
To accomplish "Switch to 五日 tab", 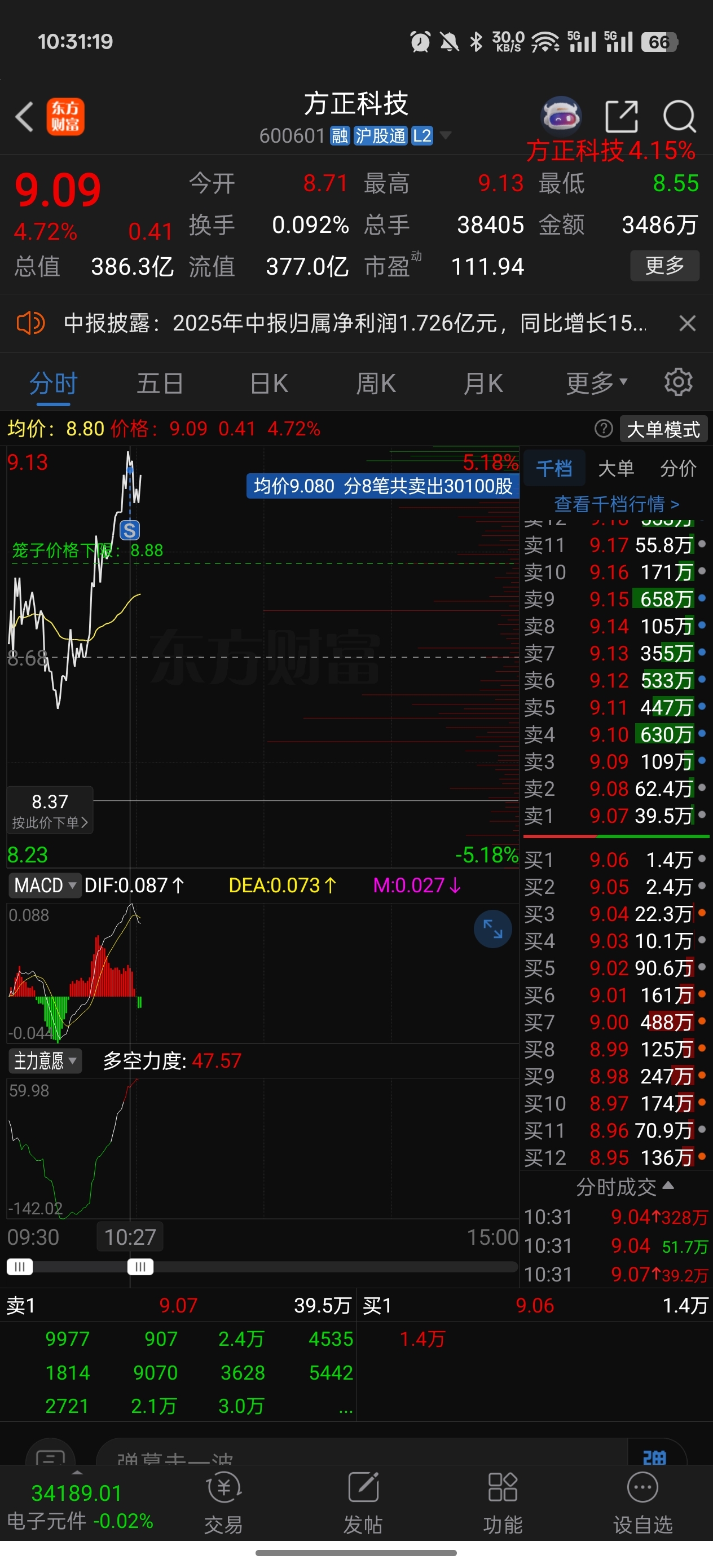I will pos(160,384).
